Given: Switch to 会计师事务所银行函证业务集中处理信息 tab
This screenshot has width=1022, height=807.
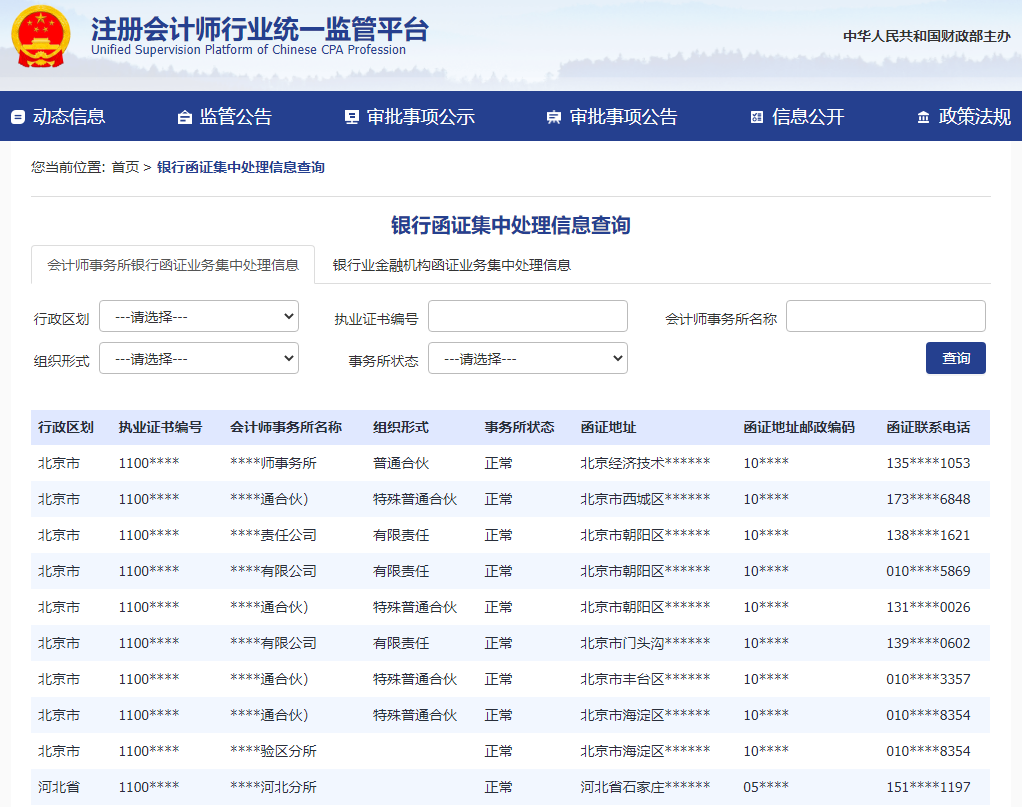Looking at the screenshot, I should point(173,266).
